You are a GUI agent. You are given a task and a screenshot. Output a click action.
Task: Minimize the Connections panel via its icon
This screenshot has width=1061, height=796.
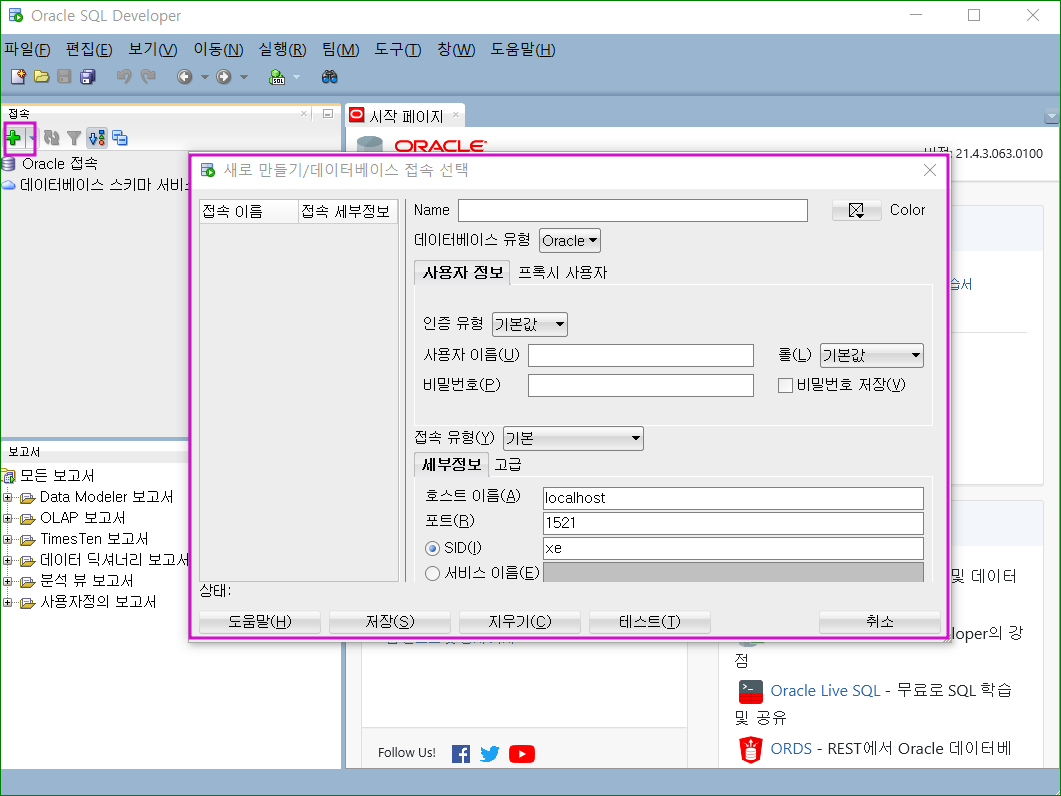tap(328, 114)
